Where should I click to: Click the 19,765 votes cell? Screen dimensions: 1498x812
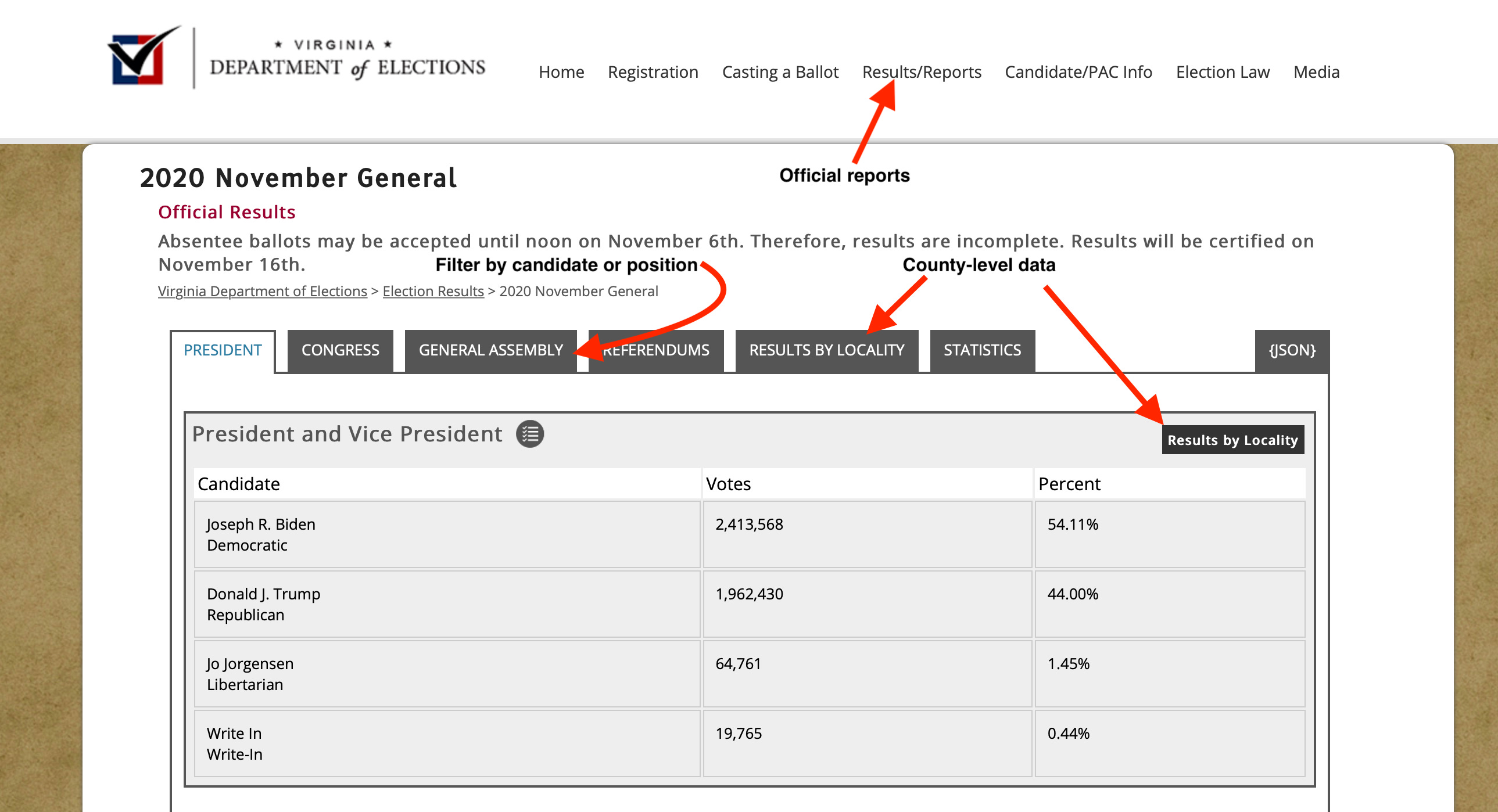click(867, 743)
